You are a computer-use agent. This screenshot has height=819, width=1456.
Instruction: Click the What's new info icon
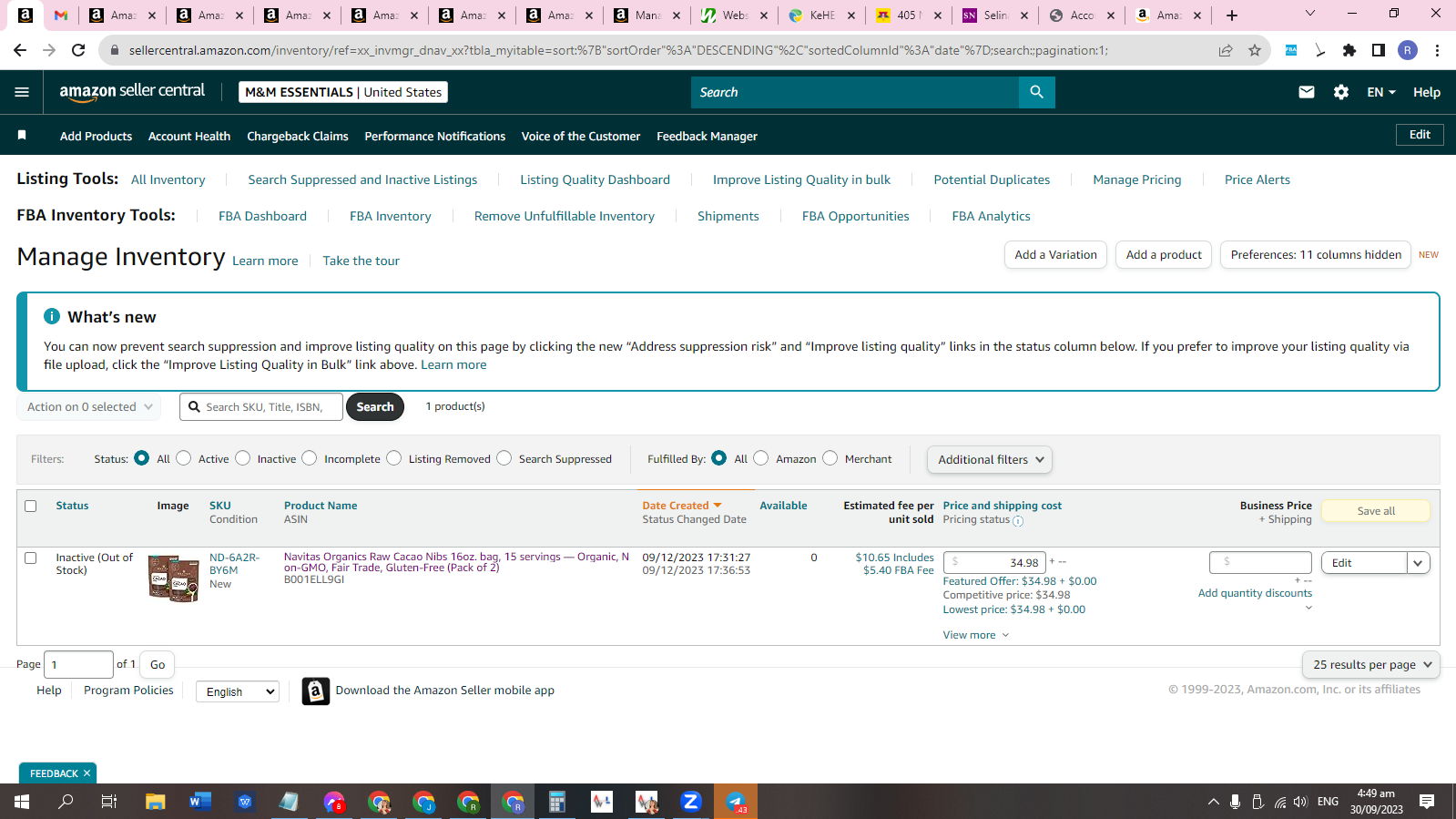pyautogui.click(x=52, y=316)
